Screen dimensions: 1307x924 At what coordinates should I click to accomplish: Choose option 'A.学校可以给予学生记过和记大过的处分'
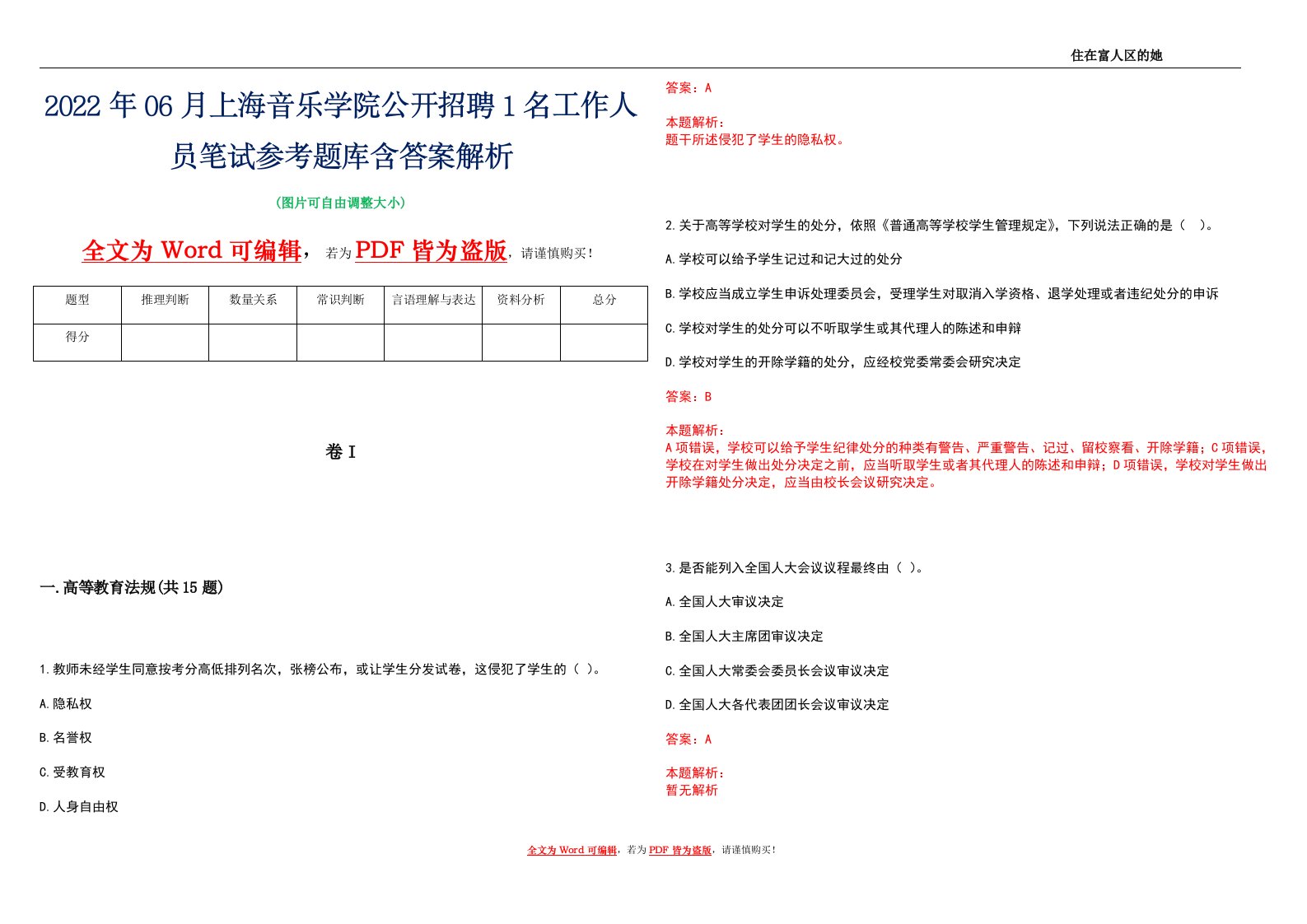tap(784, 259)
